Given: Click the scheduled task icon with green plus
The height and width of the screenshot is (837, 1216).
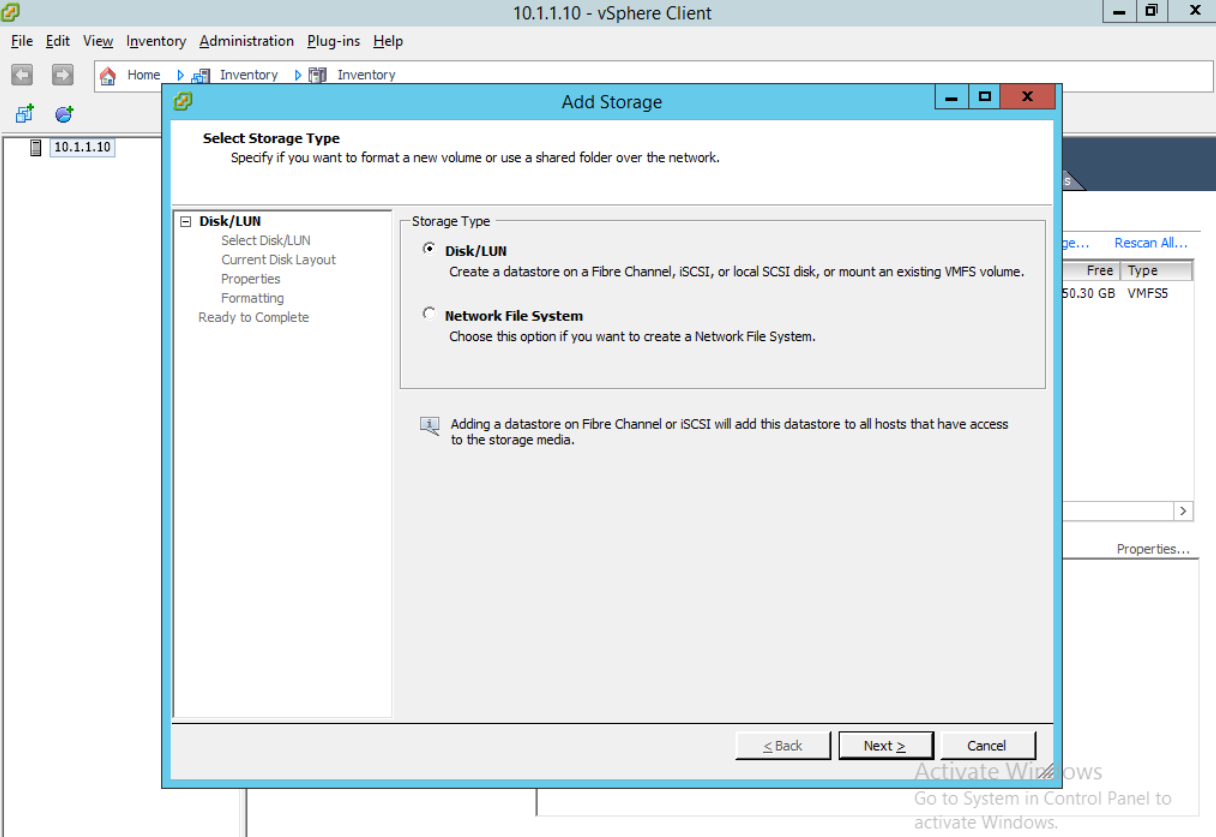Looking at the screenshot, I should (63, 113).
